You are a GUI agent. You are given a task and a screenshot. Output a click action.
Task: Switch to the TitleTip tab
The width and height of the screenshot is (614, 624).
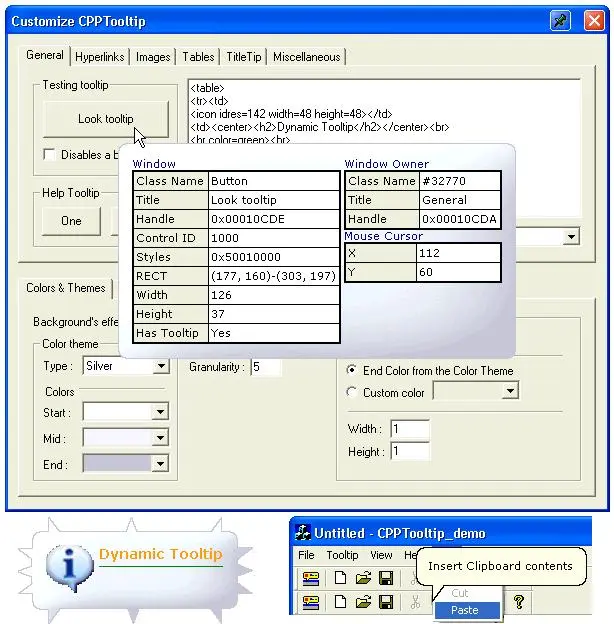coord(244,57)
